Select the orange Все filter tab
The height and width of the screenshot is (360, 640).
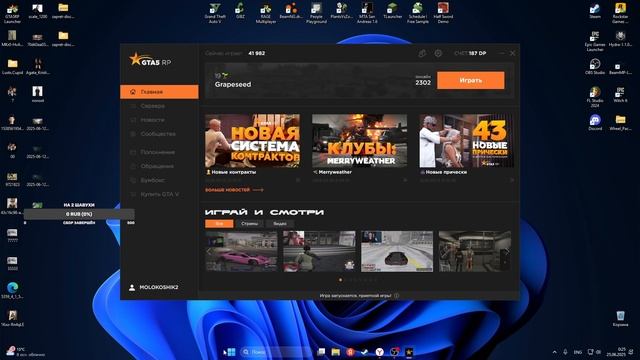pyautogui.click(x=219, y=224)
